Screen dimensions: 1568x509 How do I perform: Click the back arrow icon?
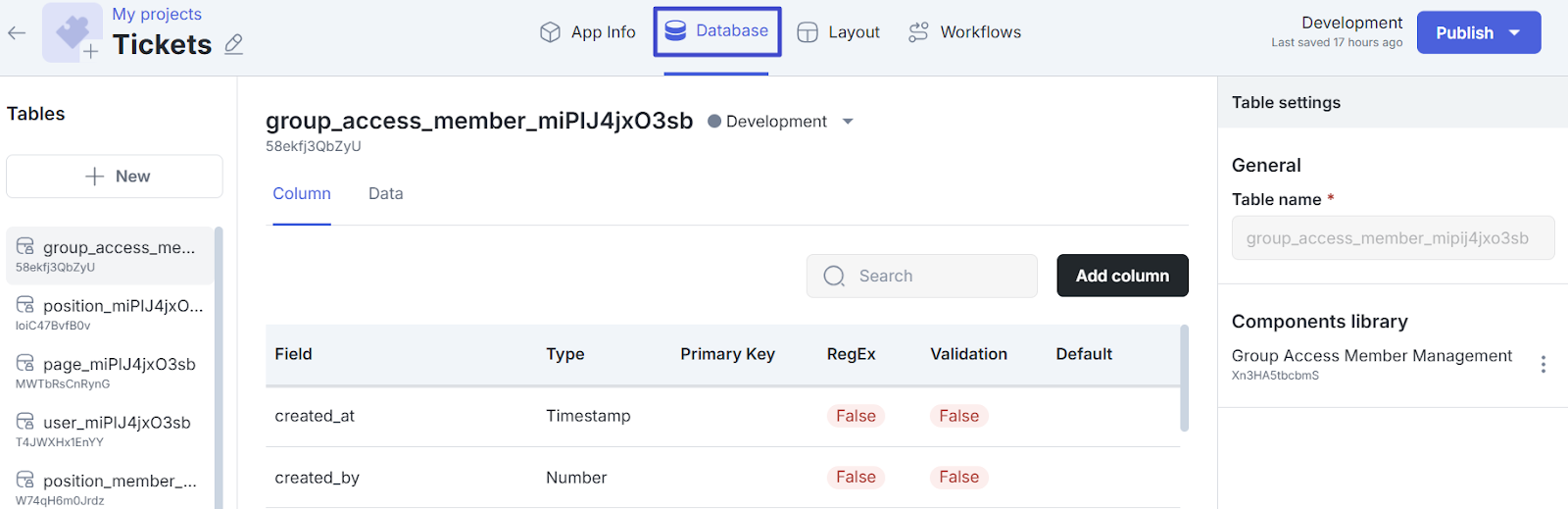pyautogui.click(x=17, y=33)
